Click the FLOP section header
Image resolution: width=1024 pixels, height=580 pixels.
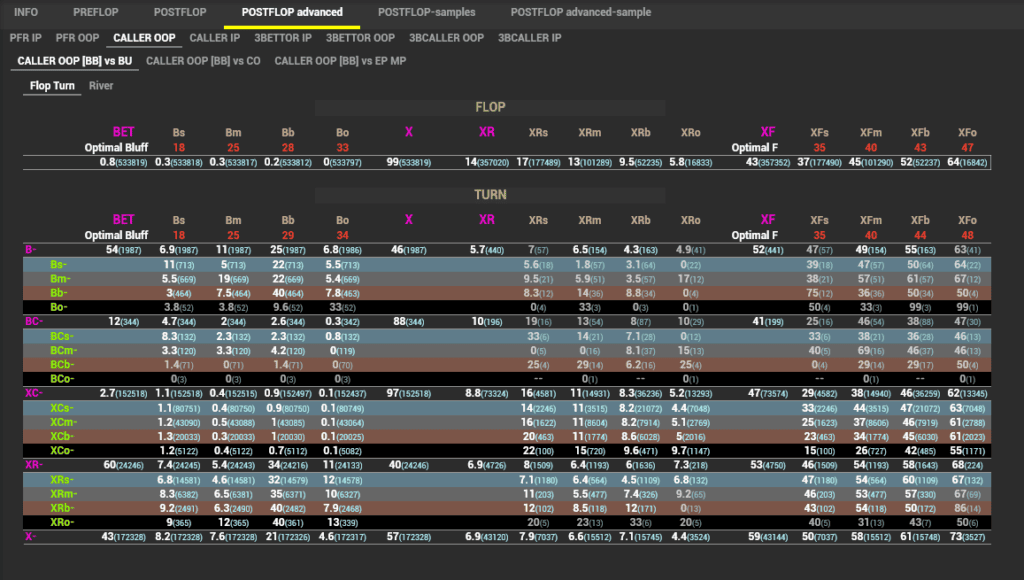(x=490, y=107)
